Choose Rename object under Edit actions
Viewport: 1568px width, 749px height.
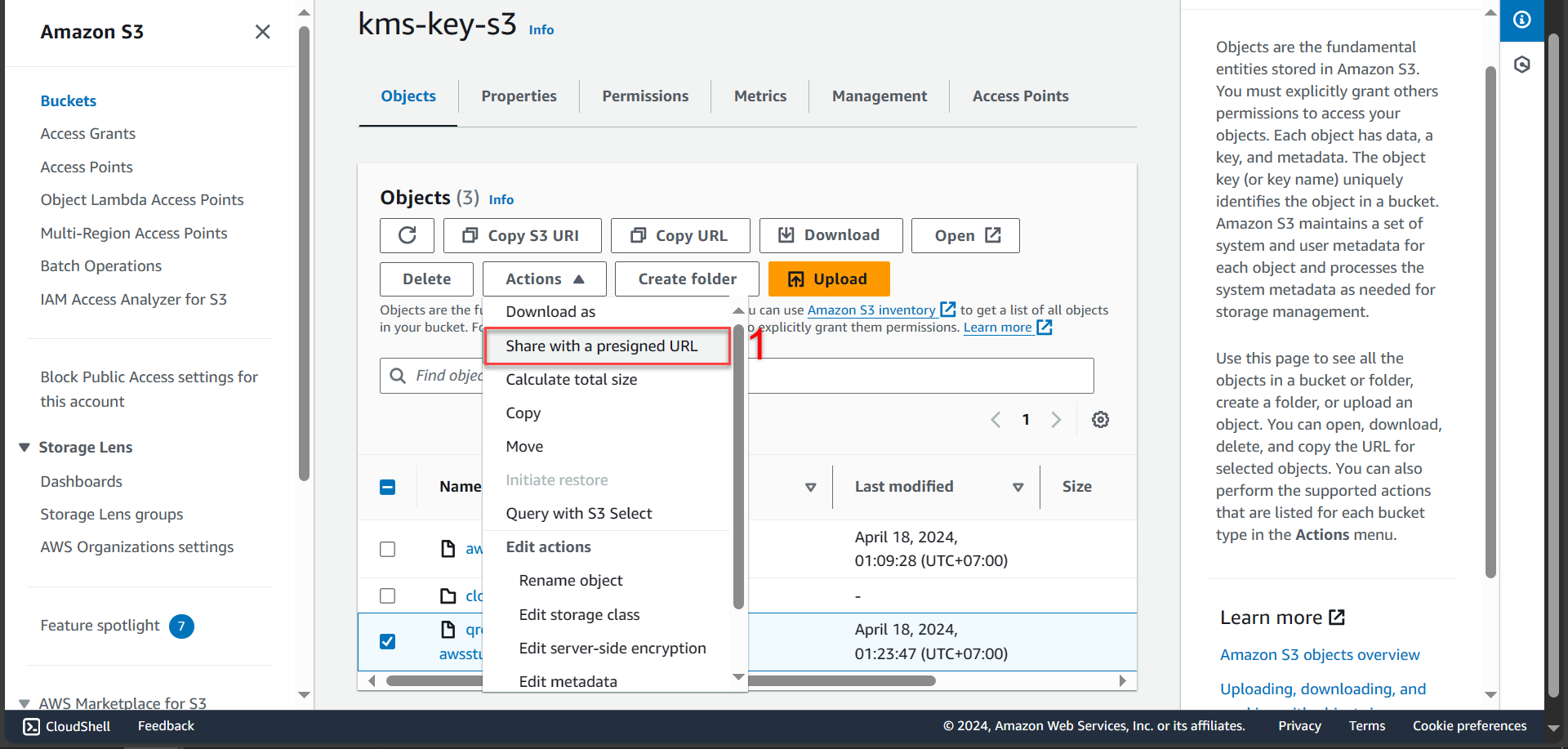click(571, 580)
